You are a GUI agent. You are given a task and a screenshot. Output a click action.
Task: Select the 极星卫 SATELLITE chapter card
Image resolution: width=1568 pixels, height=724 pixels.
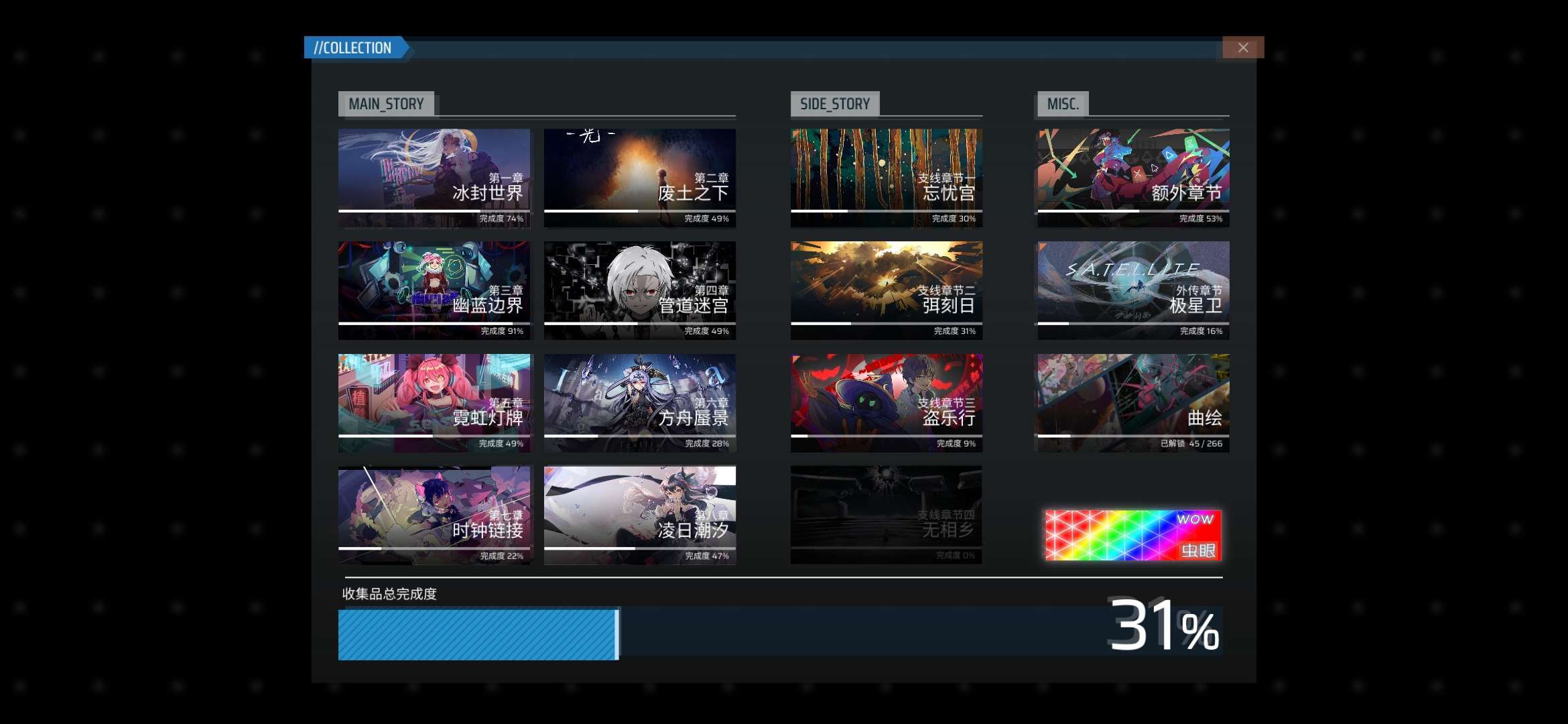click(1133, 290)
